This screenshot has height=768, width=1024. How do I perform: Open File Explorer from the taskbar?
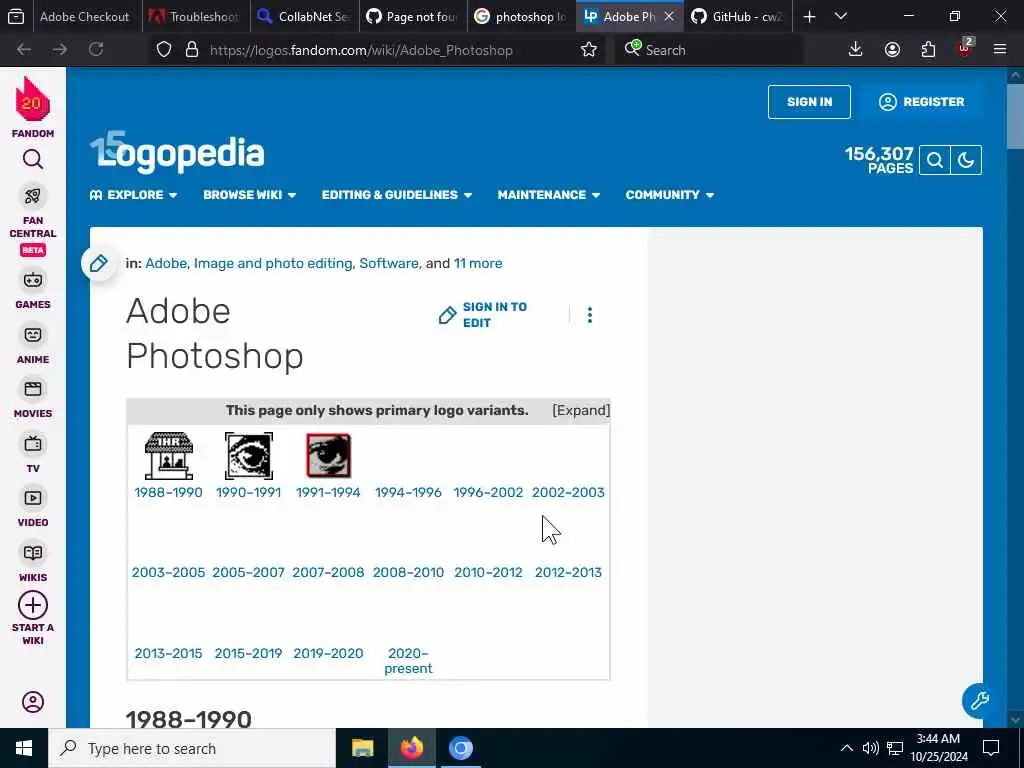tap(362, 748)
